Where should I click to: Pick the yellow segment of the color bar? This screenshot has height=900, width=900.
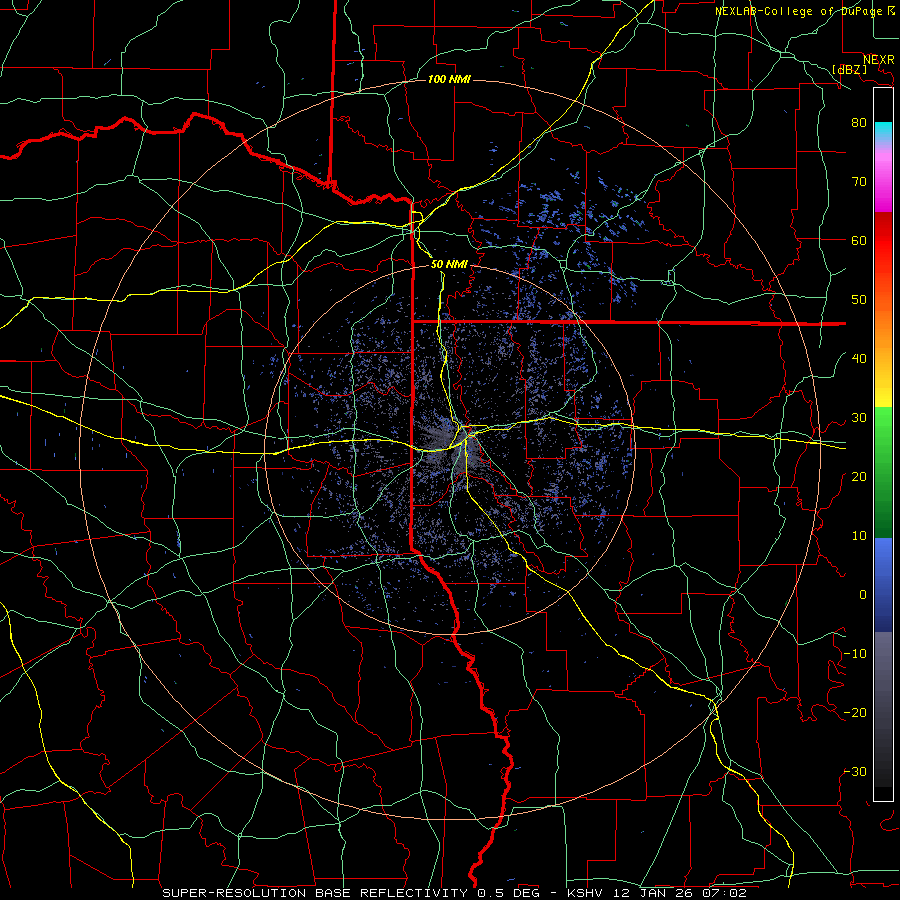pos(883,387)
